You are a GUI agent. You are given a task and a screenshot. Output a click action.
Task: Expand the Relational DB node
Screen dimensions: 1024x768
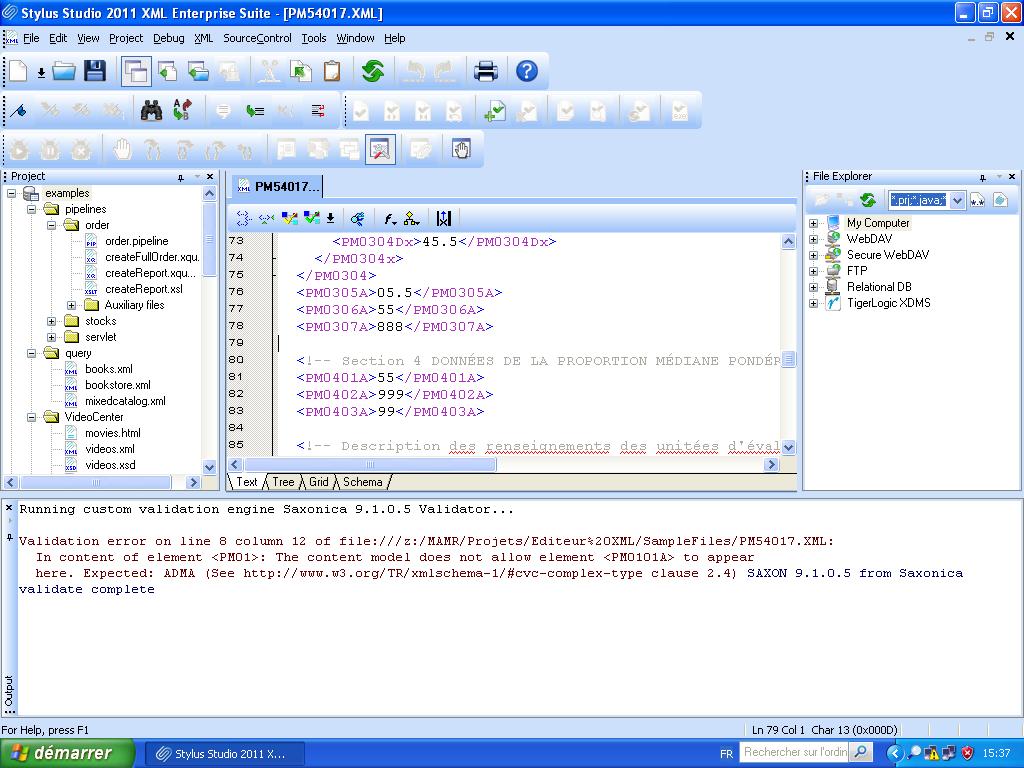coord(813,287)
